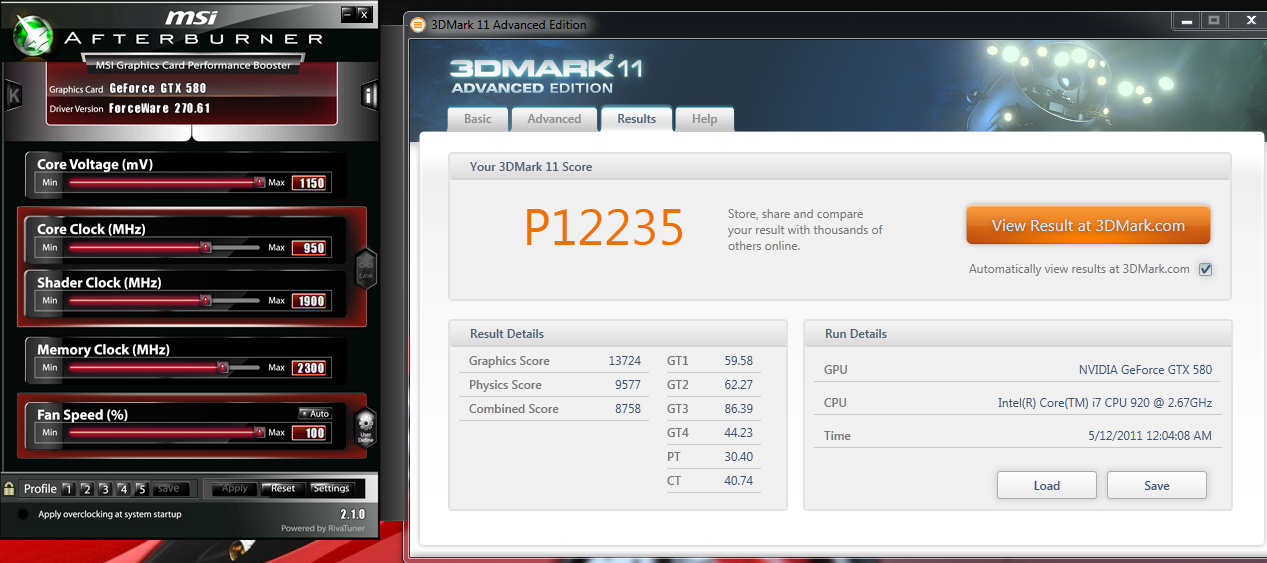Click the Core Clock value field 950
The width and height of the screenshot is (1267, 563).
coord(310,248)
